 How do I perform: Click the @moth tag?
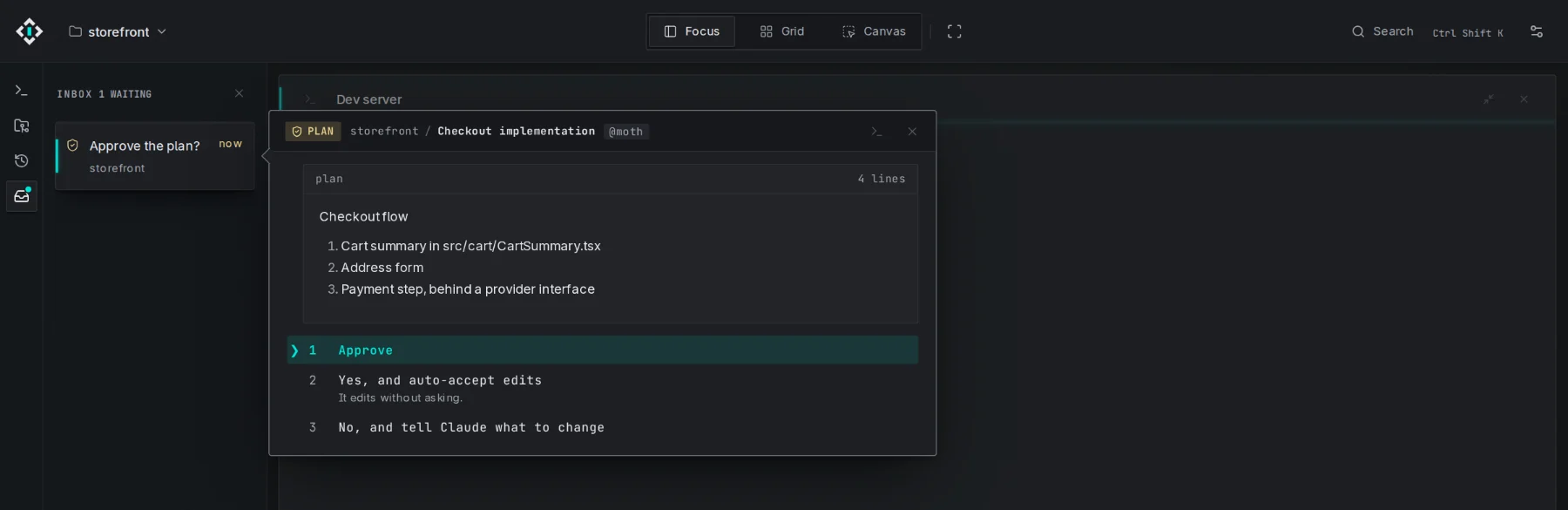click(x=625, y=132)
